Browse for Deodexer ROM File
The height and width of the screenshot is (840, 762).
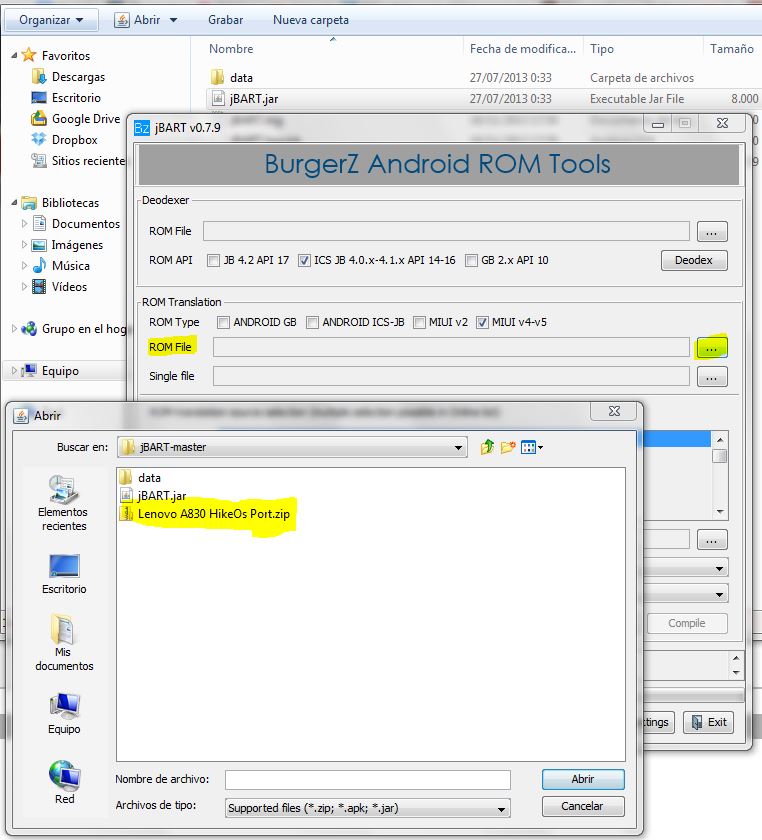pyautogui.click(x=712, y=232)
